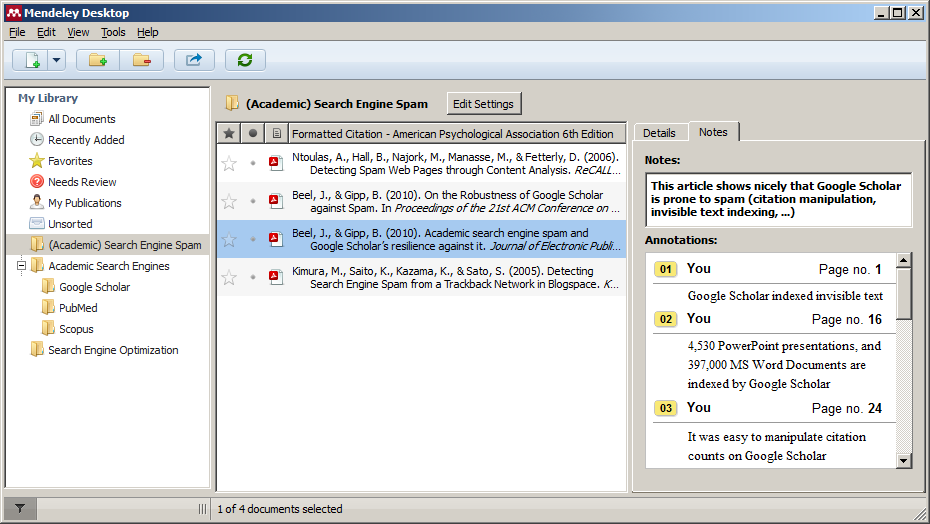Switch to the Details tab
930x524 pixels.
coord(659,133)
